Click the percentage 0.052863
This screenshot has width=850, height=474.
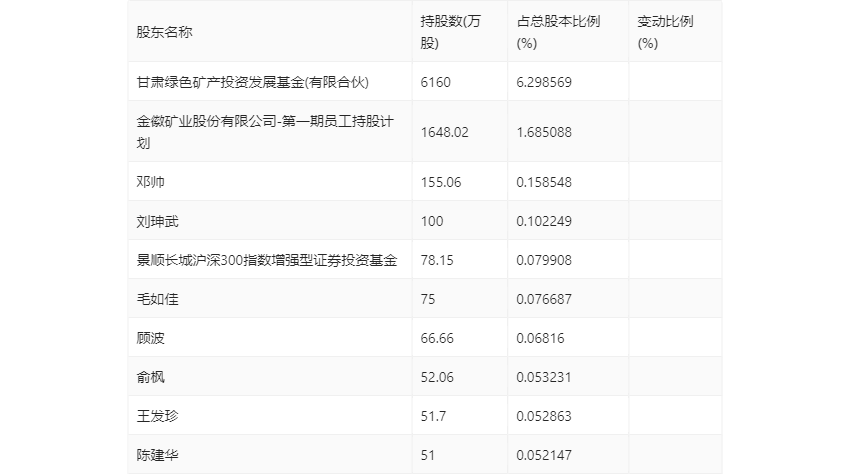click(544, 416)
